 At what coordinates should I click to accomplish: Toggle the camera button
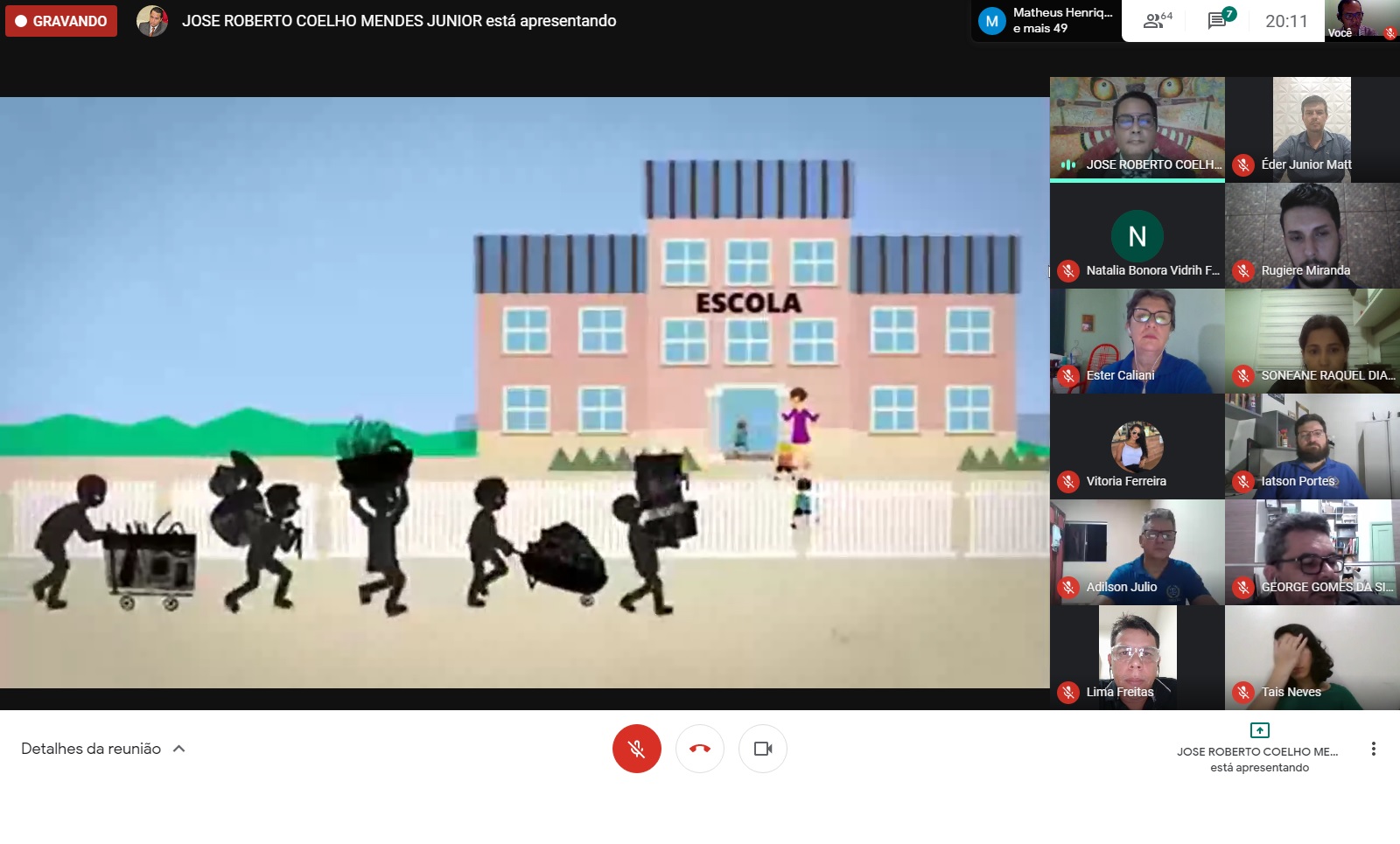pyautogui.click(x=762, y=749)
